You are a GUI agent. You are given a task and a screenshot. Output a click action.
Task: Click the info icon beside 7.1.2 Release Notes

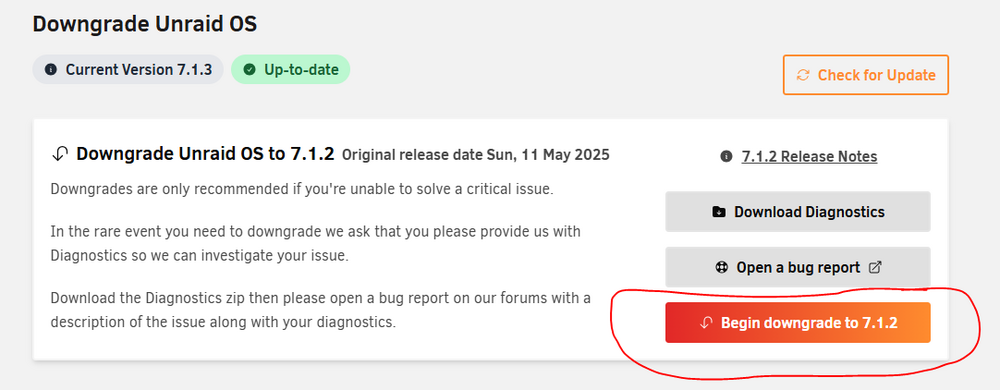pyautogui.click(x=726, y=156)
